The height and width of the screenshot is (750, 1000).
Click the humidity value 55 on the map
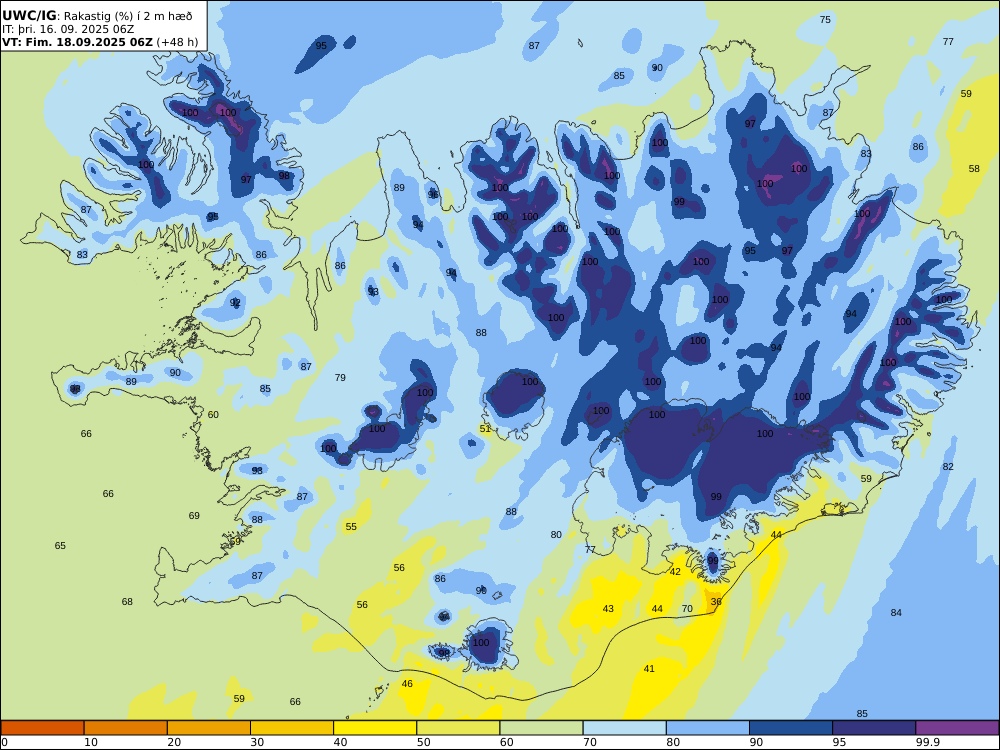point(351,527)
